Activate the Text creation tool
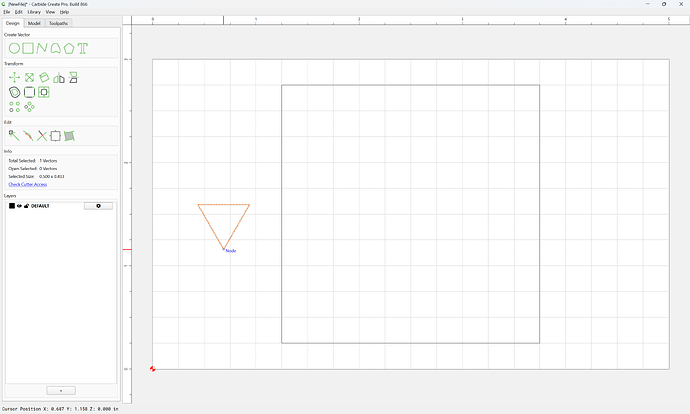This screenshot has height=414, width=690. [x=83, y=48]
